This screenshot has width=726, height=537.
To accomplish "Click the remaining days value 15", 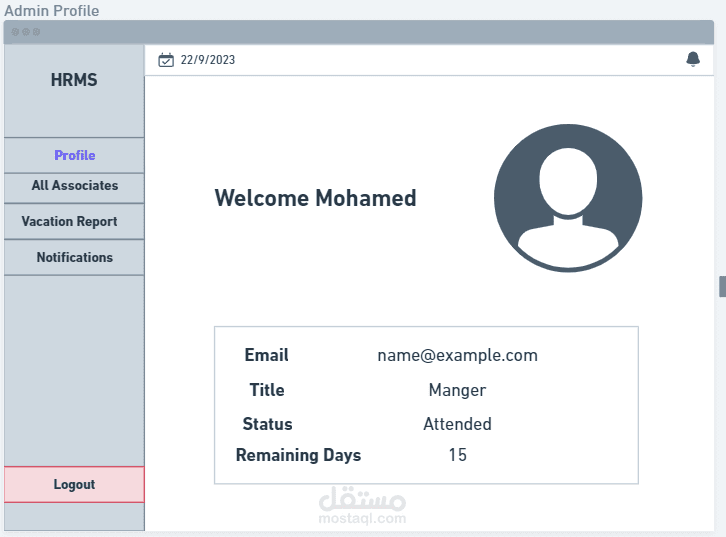I will click(457, 455).
